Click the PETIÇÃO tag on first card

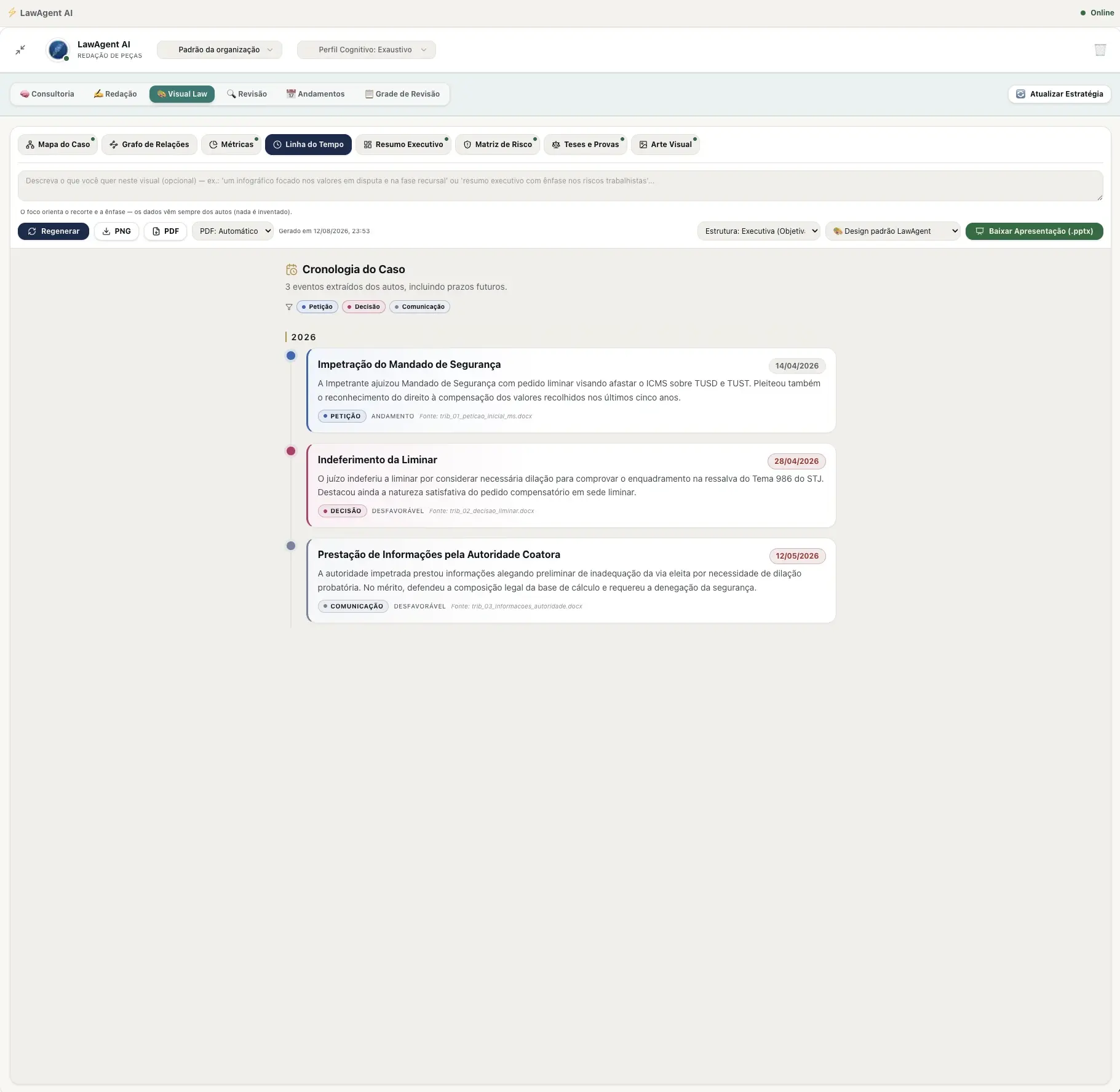pyautogui.click(x=342, y=416)
